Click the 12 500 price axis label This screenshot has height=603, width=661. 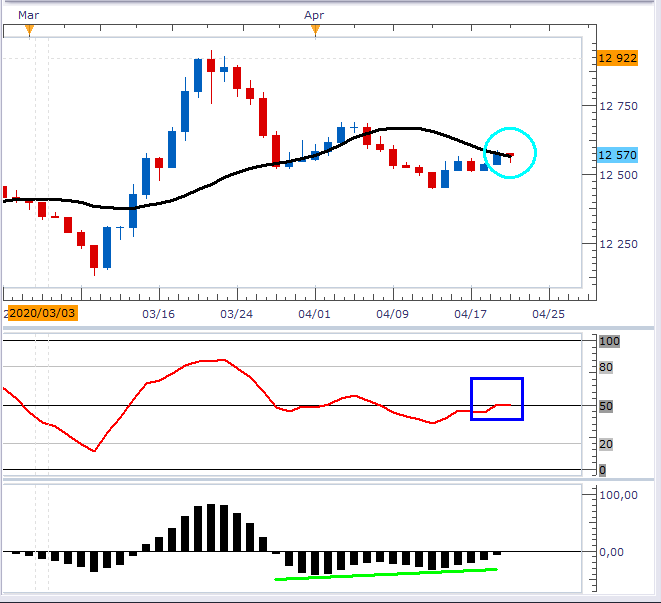pos(618,175)
